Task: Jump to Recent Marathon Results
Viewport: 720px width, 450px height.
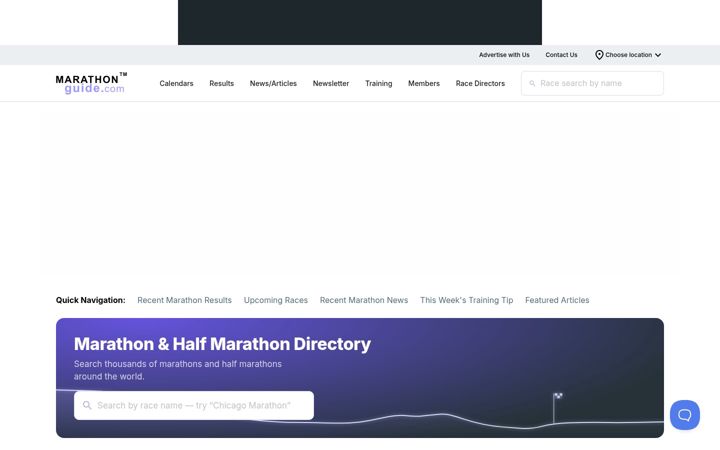Action: point(185,300)
